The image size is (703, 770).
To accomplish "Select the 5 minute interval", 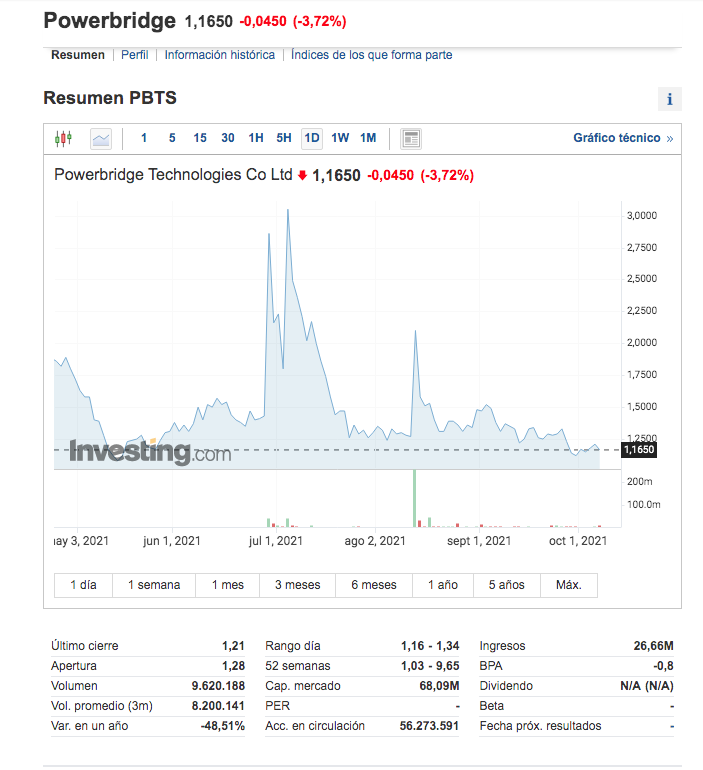I will click(x=172, y=138).
